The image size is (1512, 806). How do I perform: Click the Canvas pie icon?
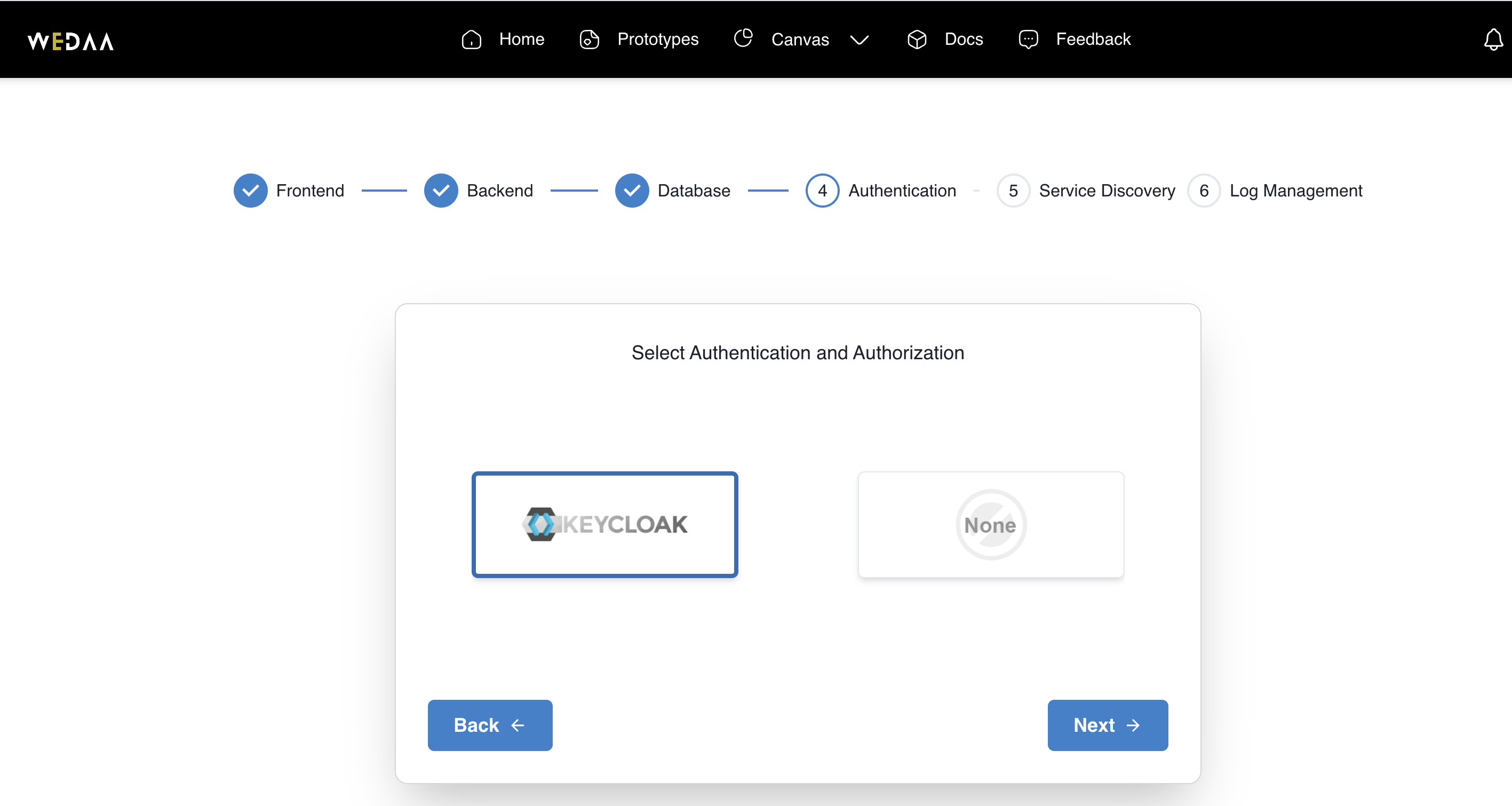743,38
